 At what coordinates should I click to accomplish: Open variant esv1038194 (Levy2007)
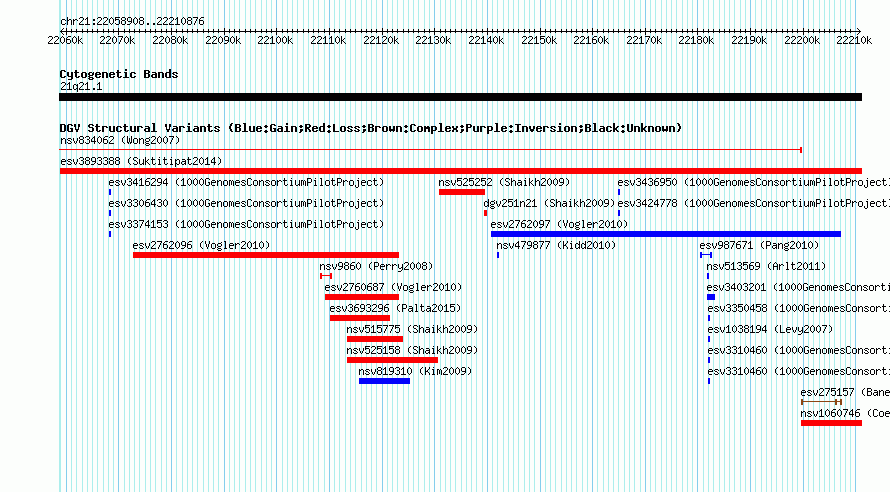point(770,329)
